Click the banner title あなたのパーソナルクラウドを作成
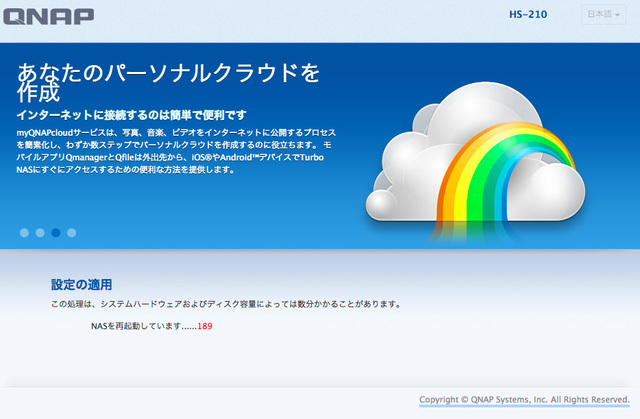 click(x=168, y=82)
